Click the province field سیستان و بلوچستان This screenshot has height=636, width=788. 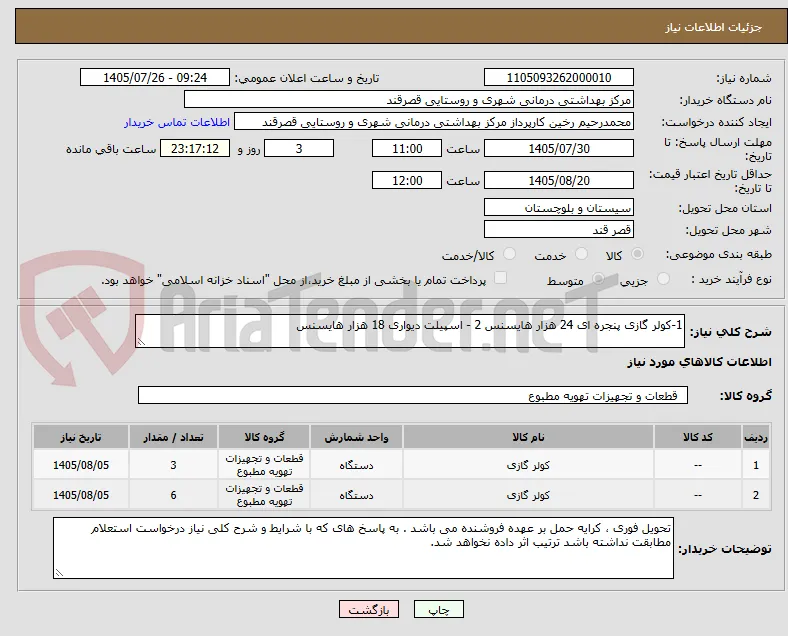[558, 207]
